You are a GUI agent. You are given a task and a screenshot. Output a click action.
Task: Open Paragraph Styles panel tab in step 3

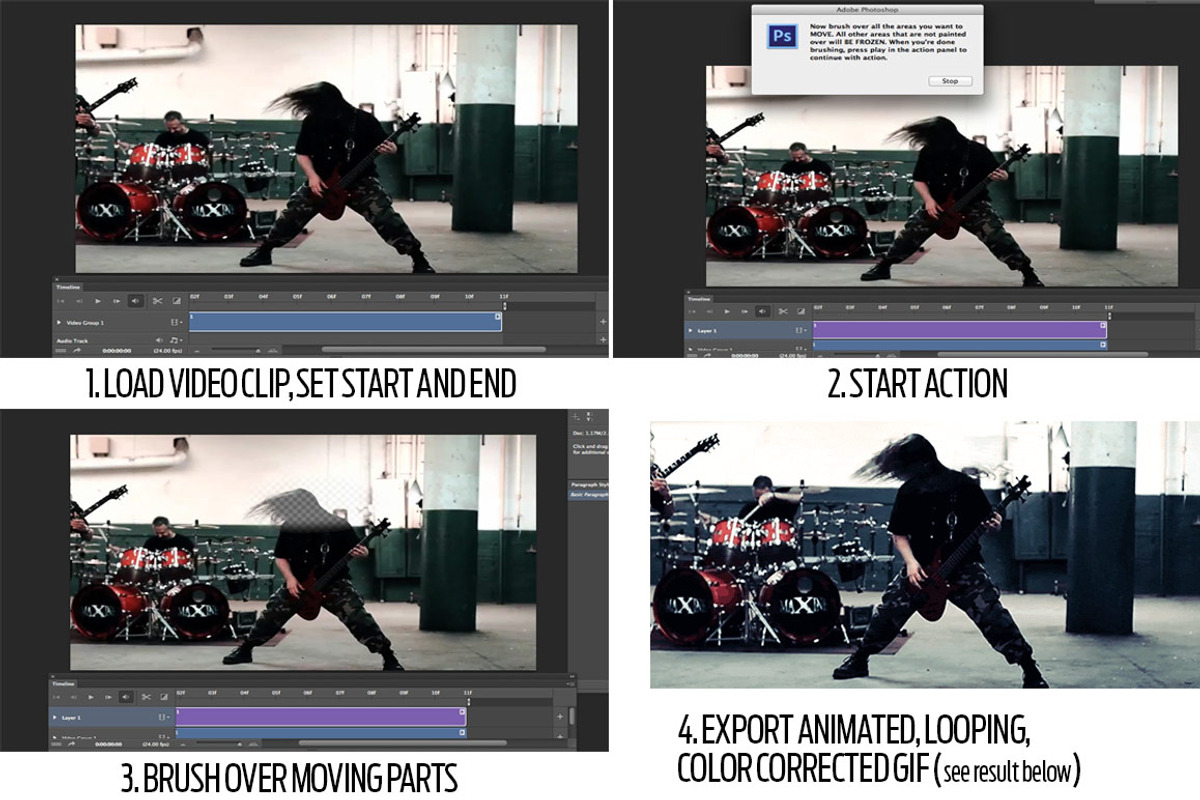pyautogui.click(x=589, y=485)
